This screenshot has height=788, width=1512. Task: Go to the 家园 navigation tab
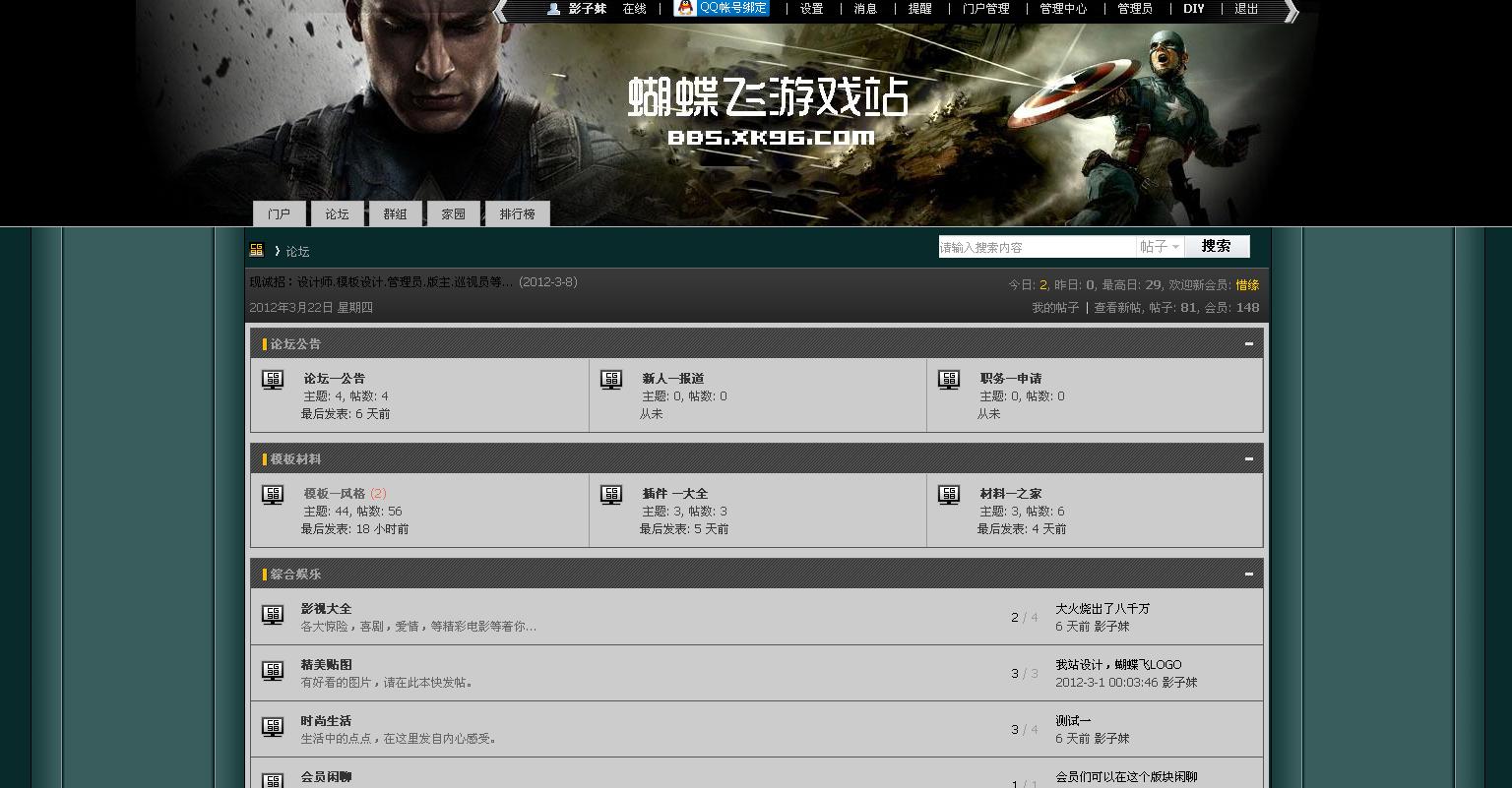(454, 213)
